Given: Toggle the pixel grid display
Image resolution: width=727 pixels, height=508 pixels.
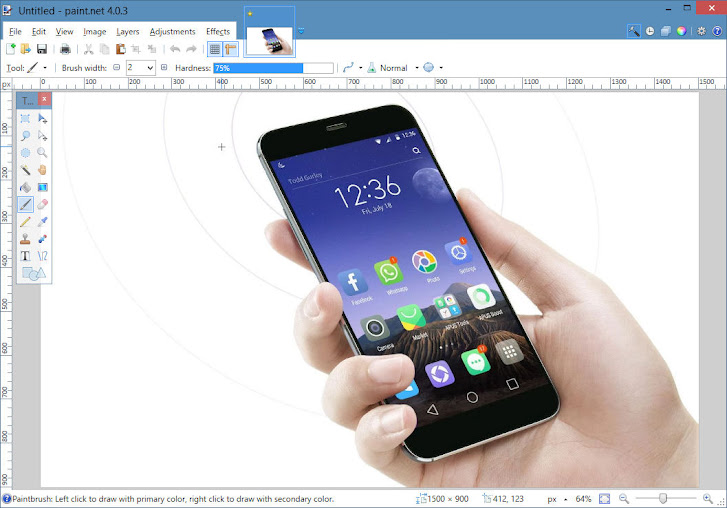Looking at the screenshot, I should click(214, 49).
